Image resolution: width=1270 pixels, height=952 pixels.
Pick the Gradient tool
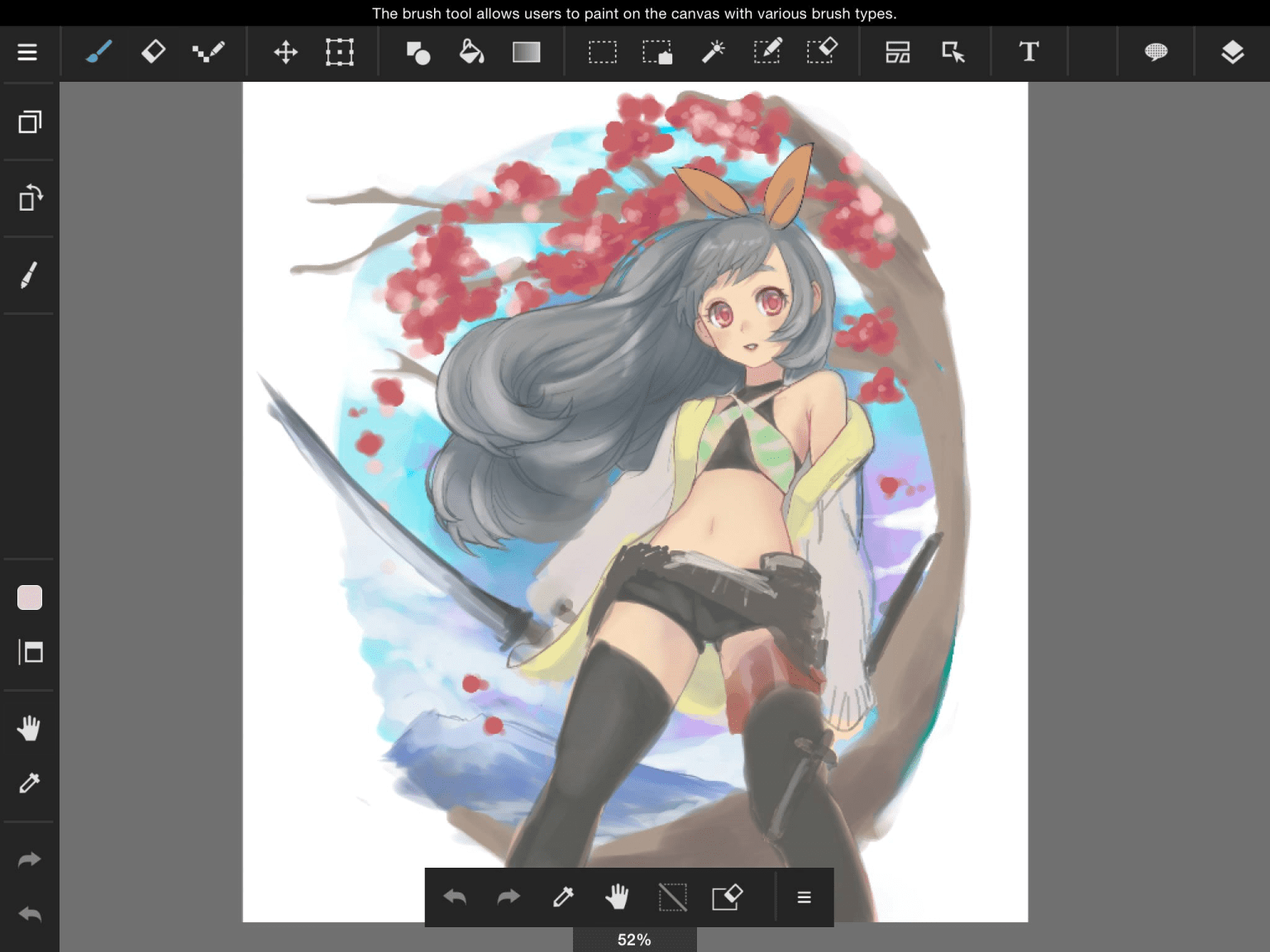pyautogui.click(x=526, y=52)
